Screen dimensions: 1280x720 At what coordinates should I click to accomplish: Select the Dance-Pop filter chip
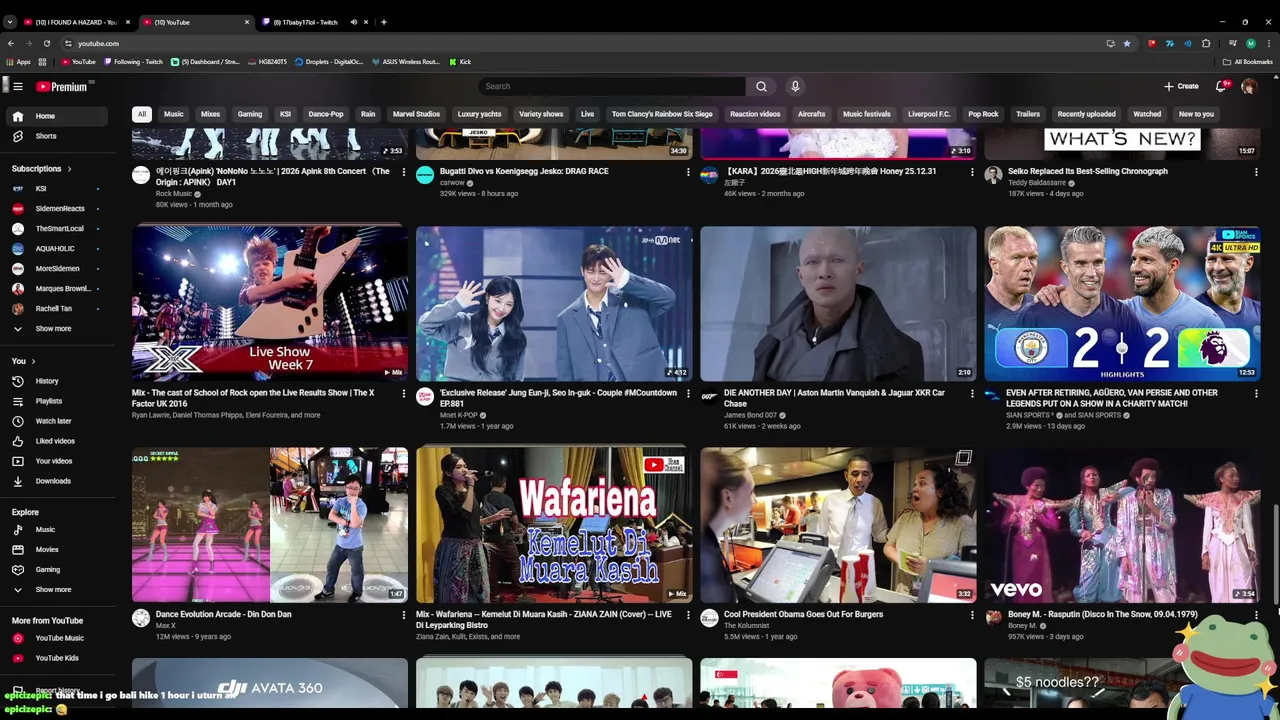click(326, 114)
